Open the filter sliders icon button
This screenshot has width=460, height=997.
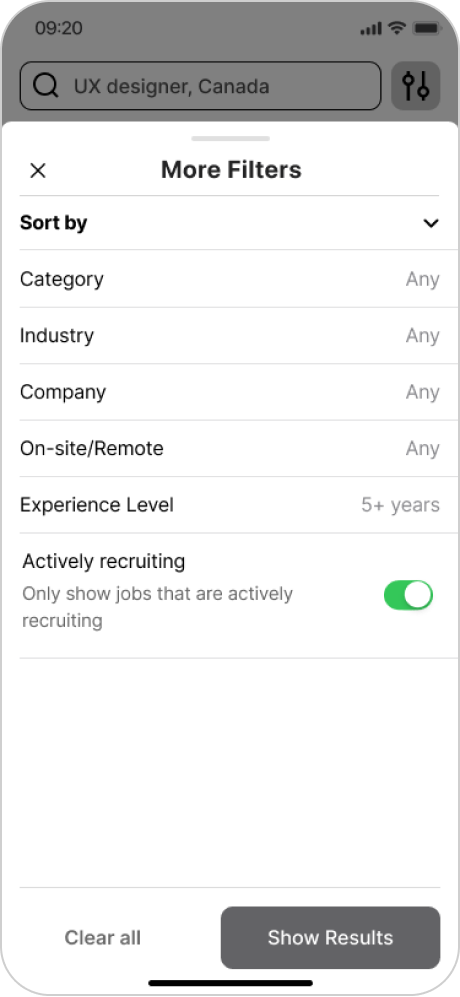click(415, 86)
